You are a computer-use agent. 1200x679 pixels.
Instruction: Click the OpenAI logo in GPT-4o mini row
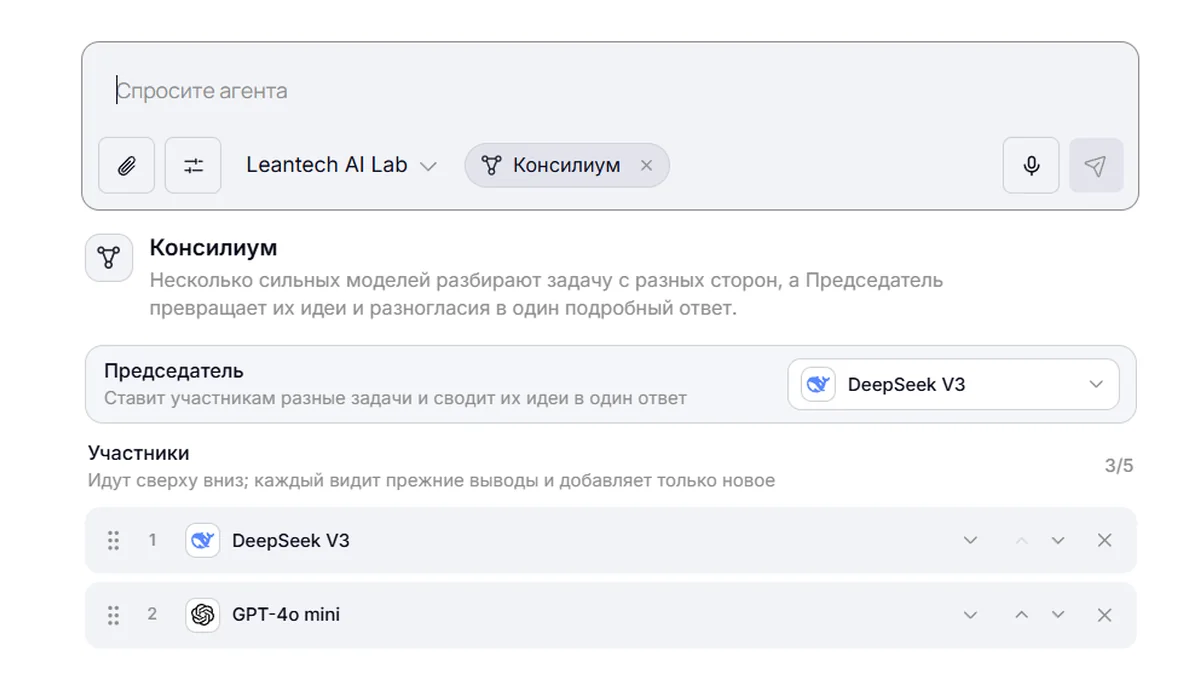[203, 615]
